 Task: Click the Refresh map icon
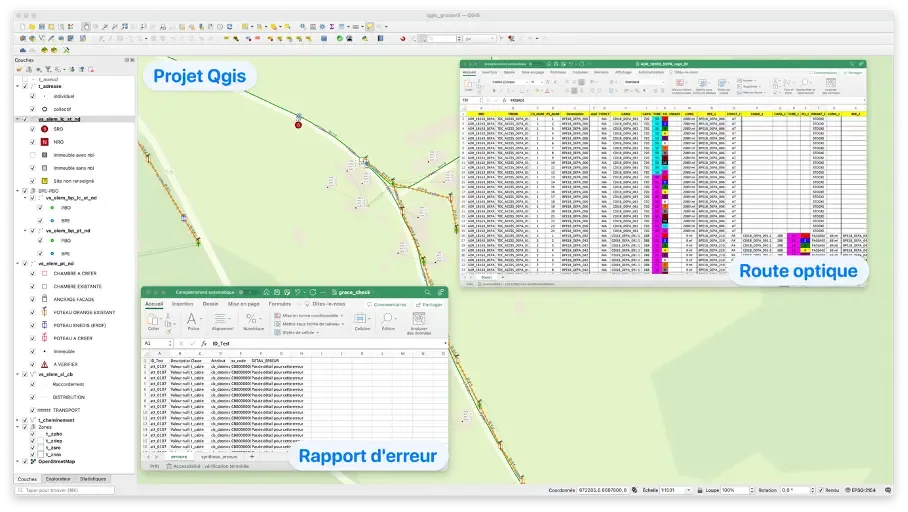click(229, 27)
